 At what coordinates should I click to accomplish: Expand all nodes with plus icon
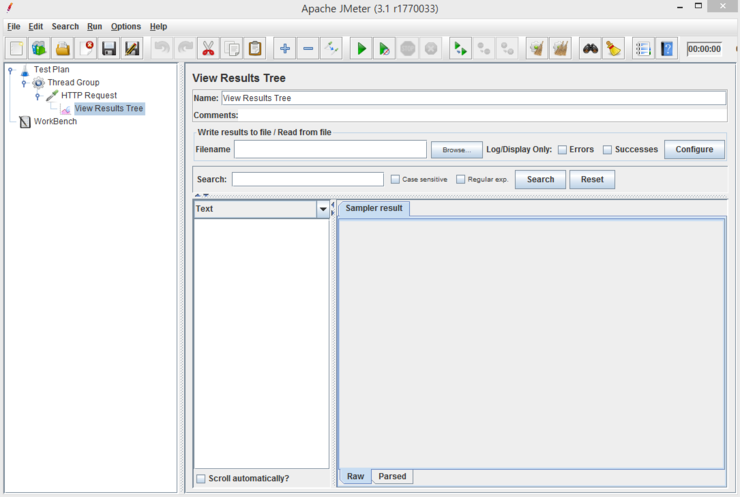[x=285, y=49]
